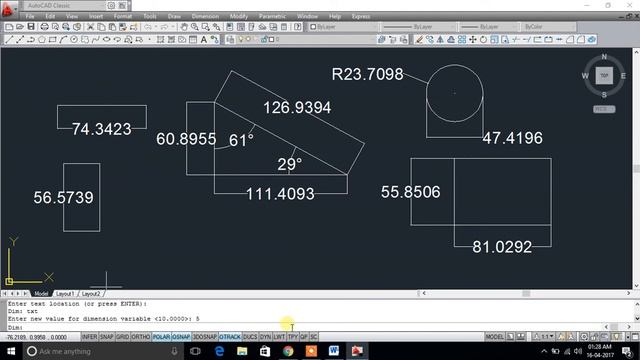640x360 pixels.
Task: Select the Pan hand tool
Action: 184,27
